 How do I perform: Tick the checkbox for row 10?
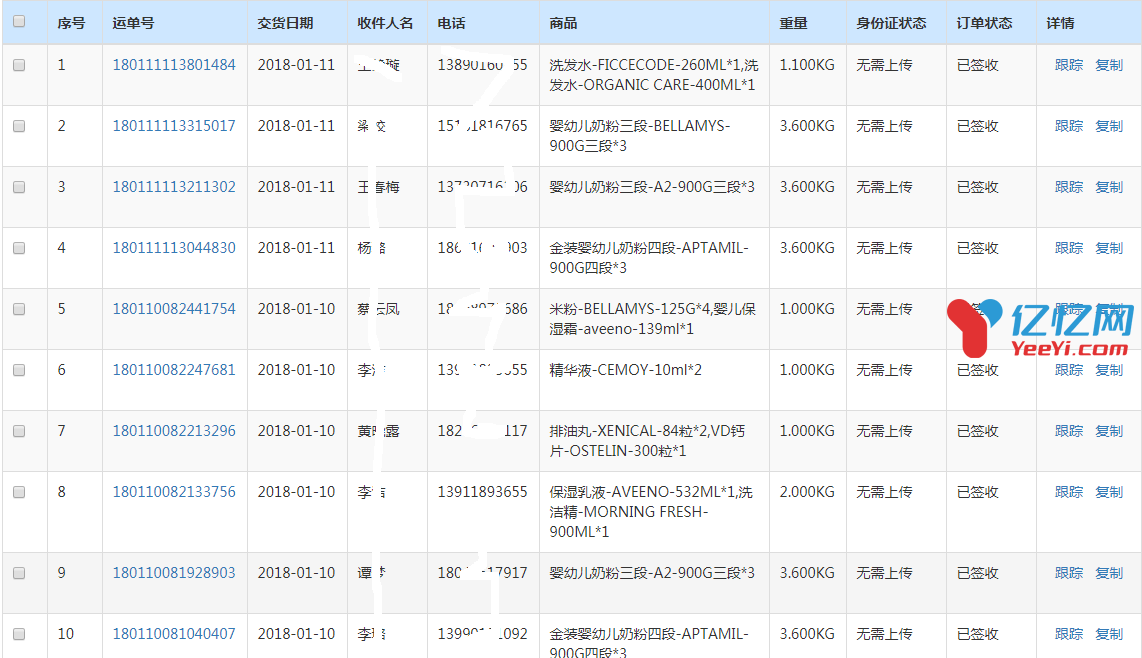pyautogui.click(x=19, y=634)
